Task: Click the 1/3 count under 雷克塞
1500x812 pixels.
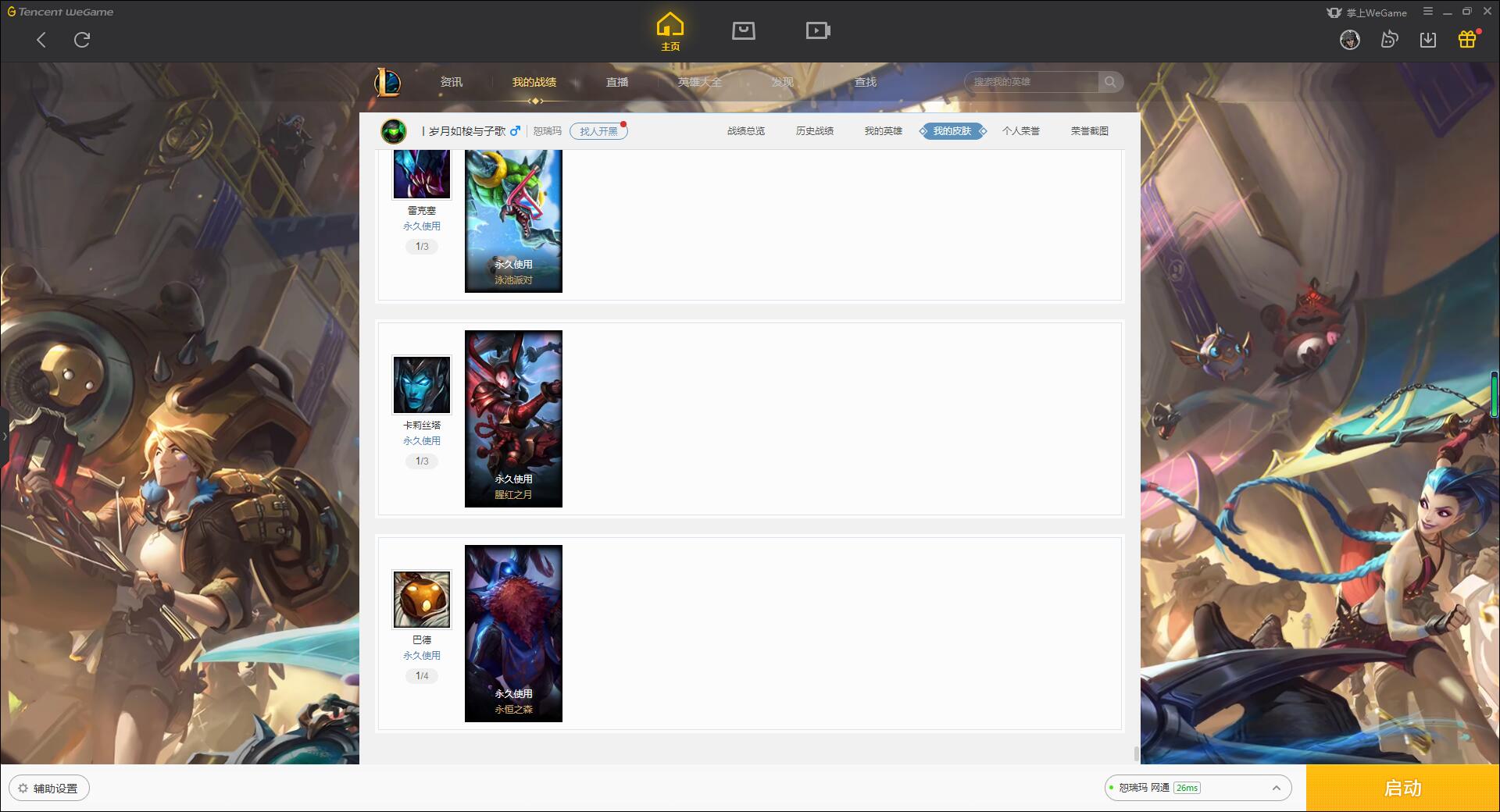Action: pyautogui.click(x=422, y=247)
